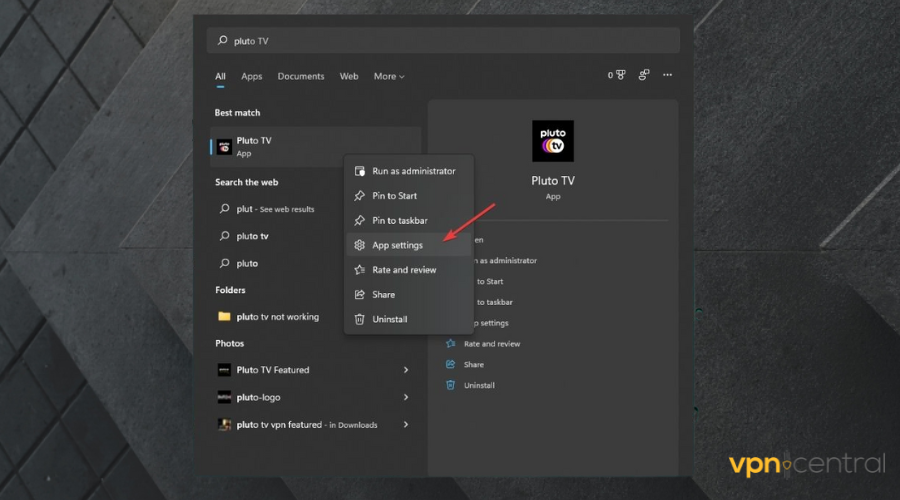
Task: Switch to the Apps tab
Action: [x=251, y=76]
